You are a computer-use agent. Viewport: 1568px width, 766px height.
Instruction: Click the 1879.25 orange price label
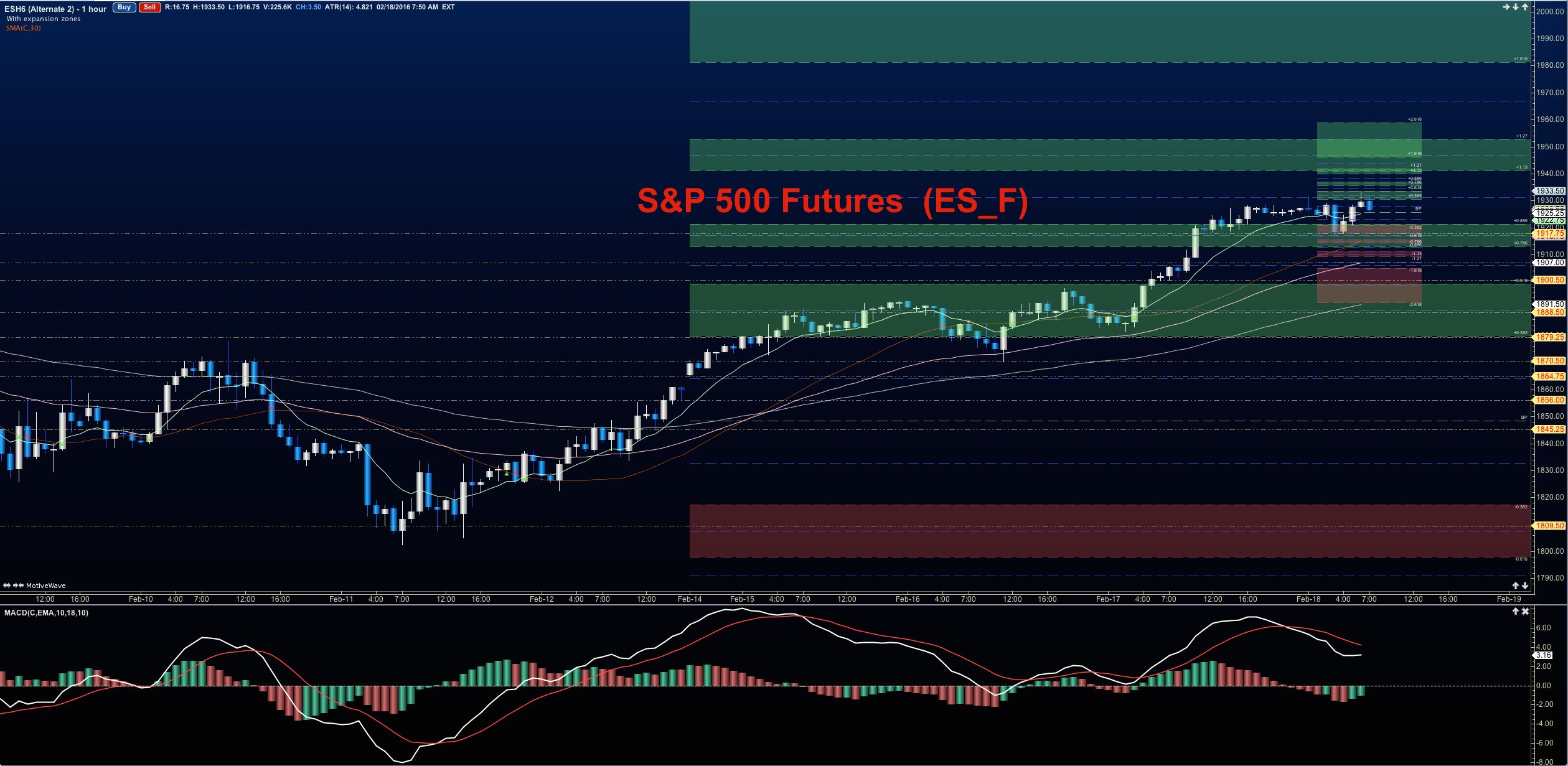1549,337
